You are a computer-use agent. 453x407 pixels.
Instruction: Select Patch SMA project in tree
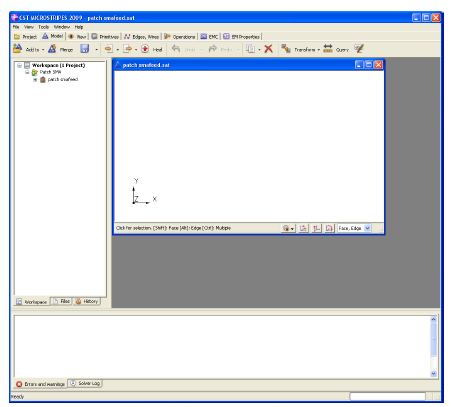click(x=50, y=72)
